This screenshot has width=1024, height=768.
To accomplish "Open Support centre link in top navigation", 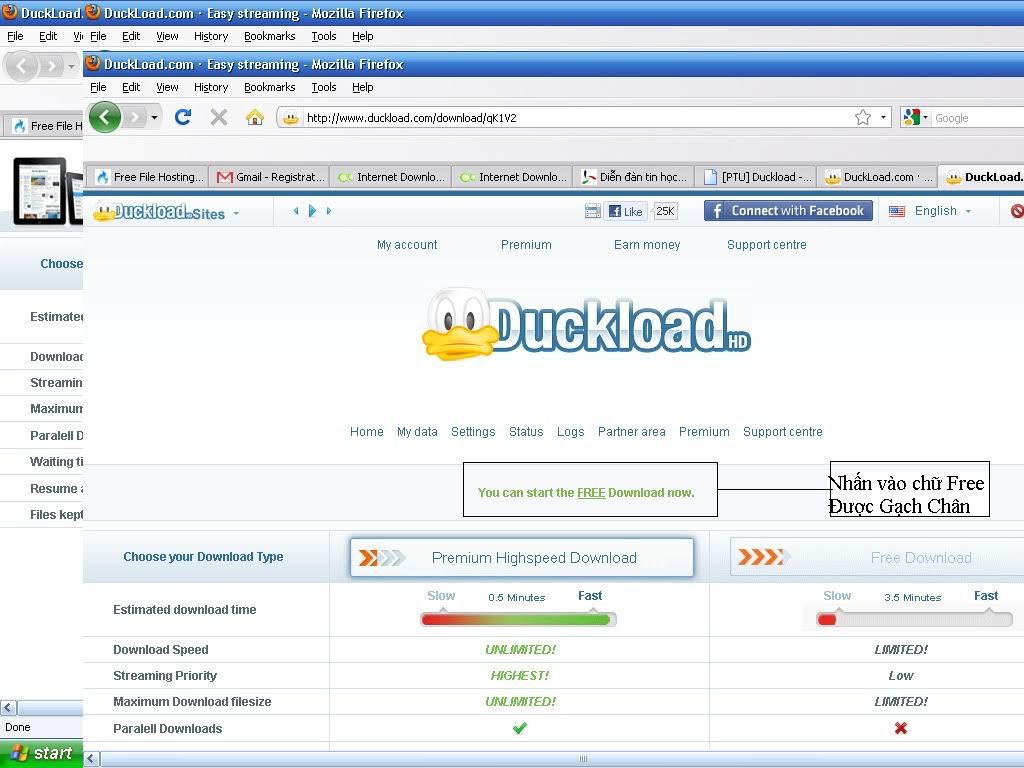I will pyautogui.click(x=767, y=244).
